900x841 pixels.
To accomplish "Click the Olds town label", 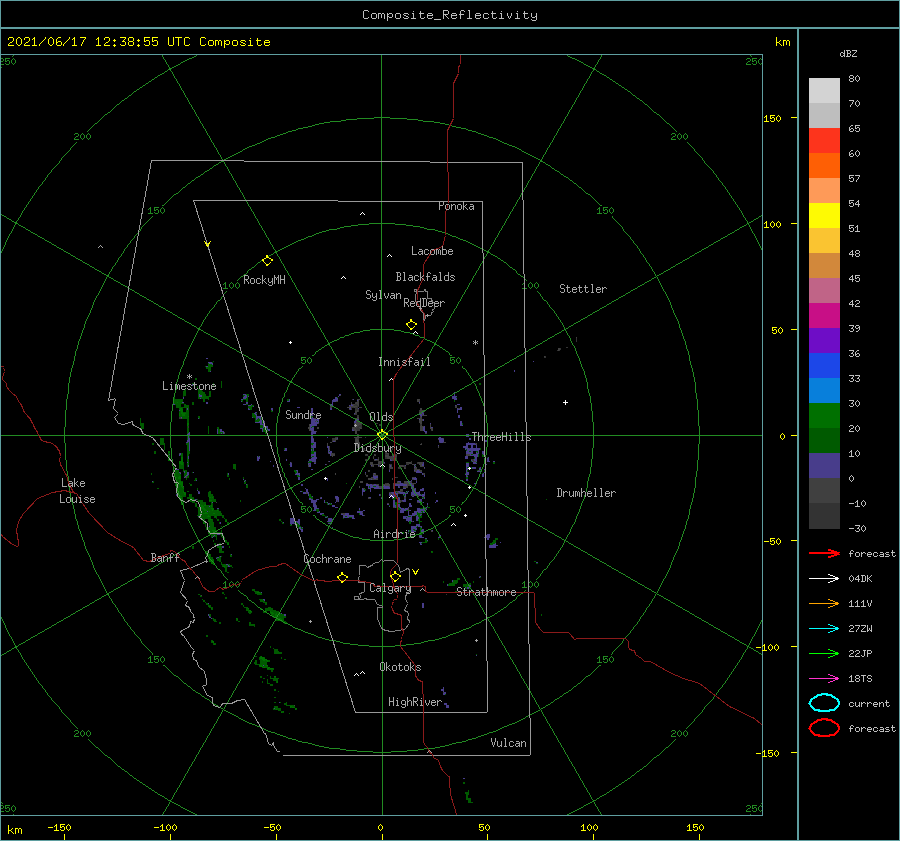I will click(381, 417).
